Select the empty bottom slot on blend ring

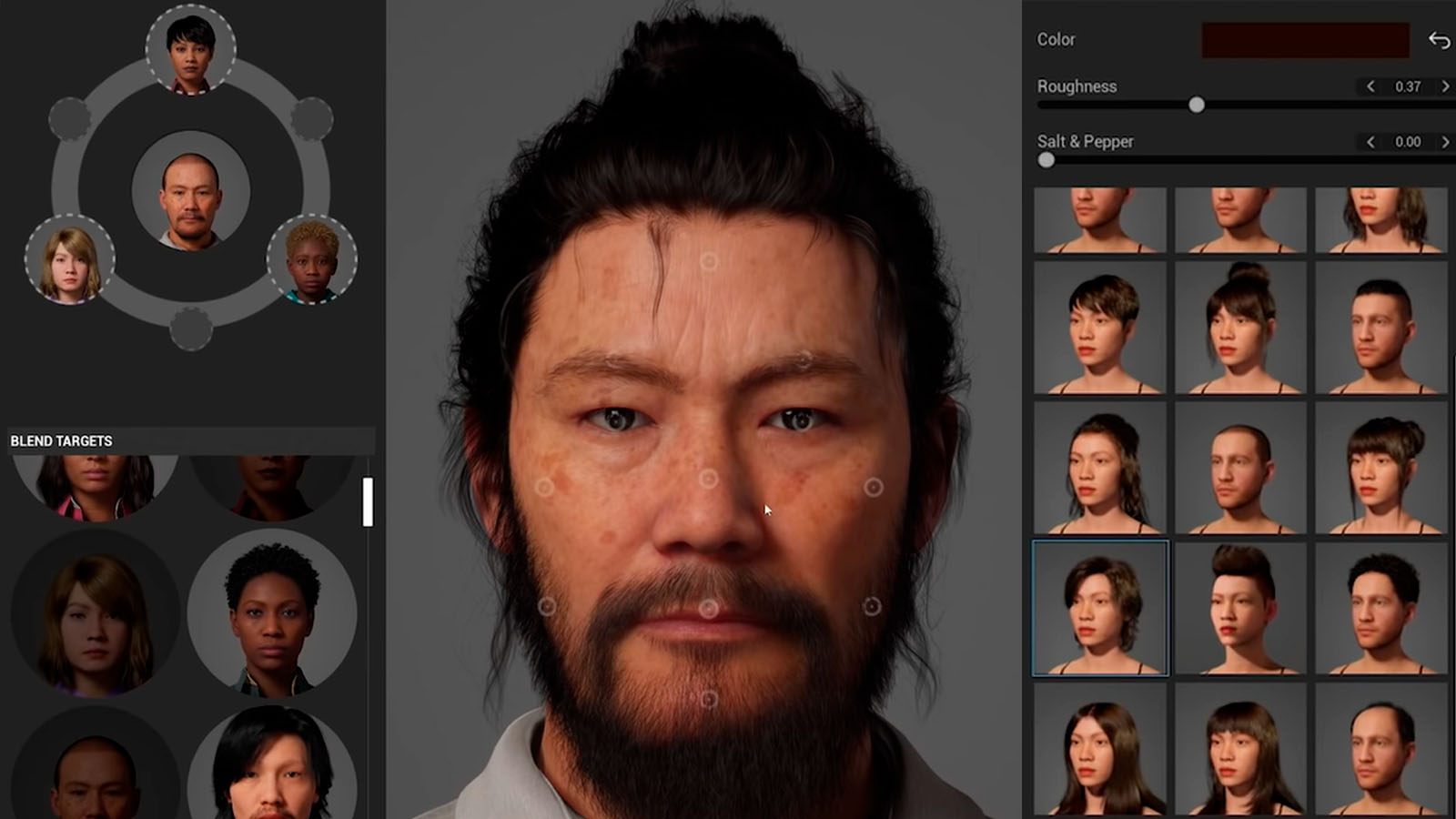pos(191,329)
